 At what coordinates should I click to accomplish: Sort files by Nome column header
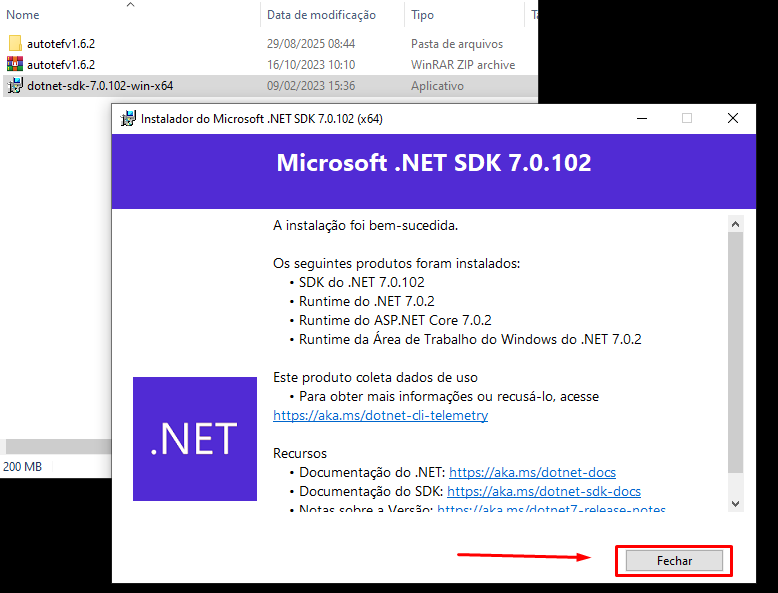point(22,15)
